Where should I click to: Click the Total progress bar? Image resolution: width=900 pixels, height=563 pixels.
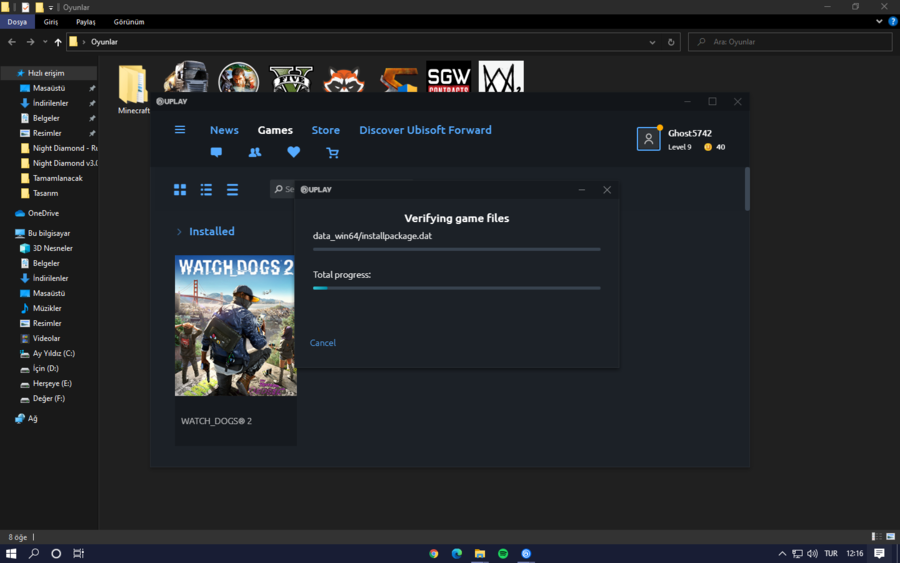point(456,288)
